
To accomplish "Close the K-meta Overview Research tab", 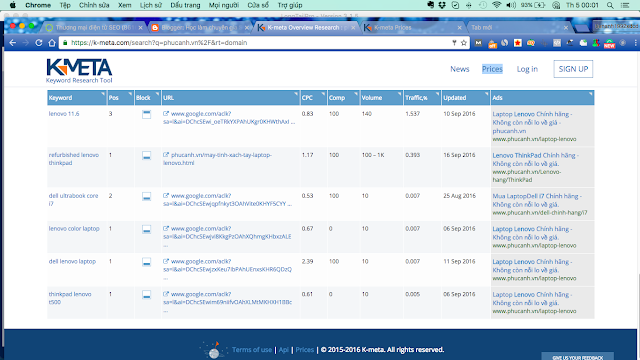I will coord(353,28).
